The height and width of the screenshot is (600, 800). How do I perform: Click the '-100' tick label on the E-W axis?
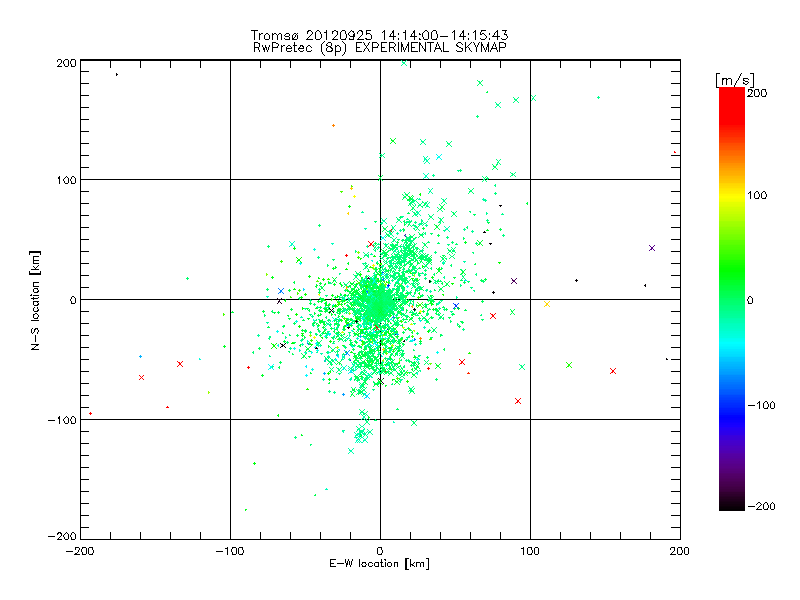click(230, 551)
